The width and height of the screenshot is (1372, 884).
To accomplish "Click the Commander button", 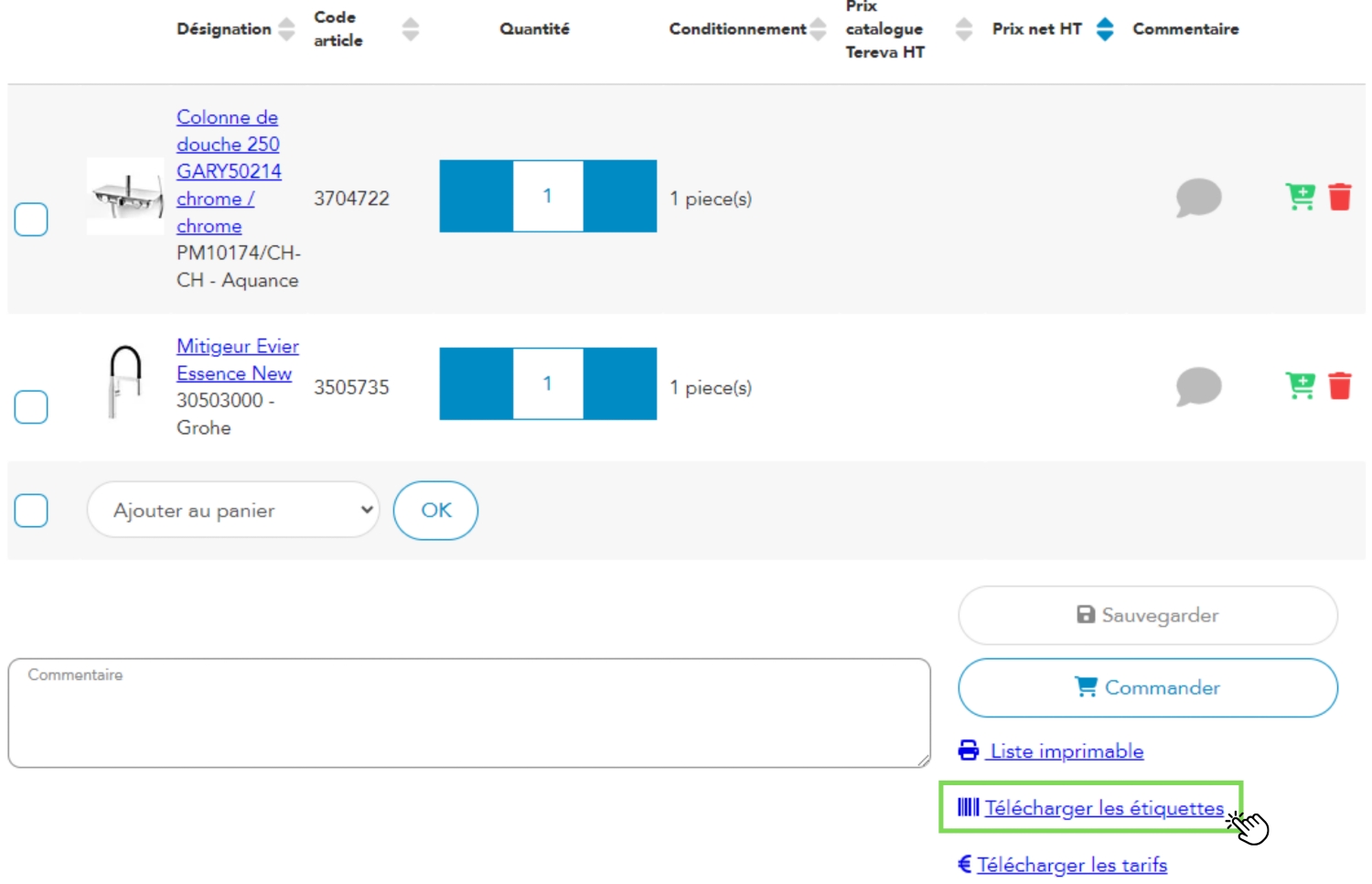I will [x=1148, y=687].
